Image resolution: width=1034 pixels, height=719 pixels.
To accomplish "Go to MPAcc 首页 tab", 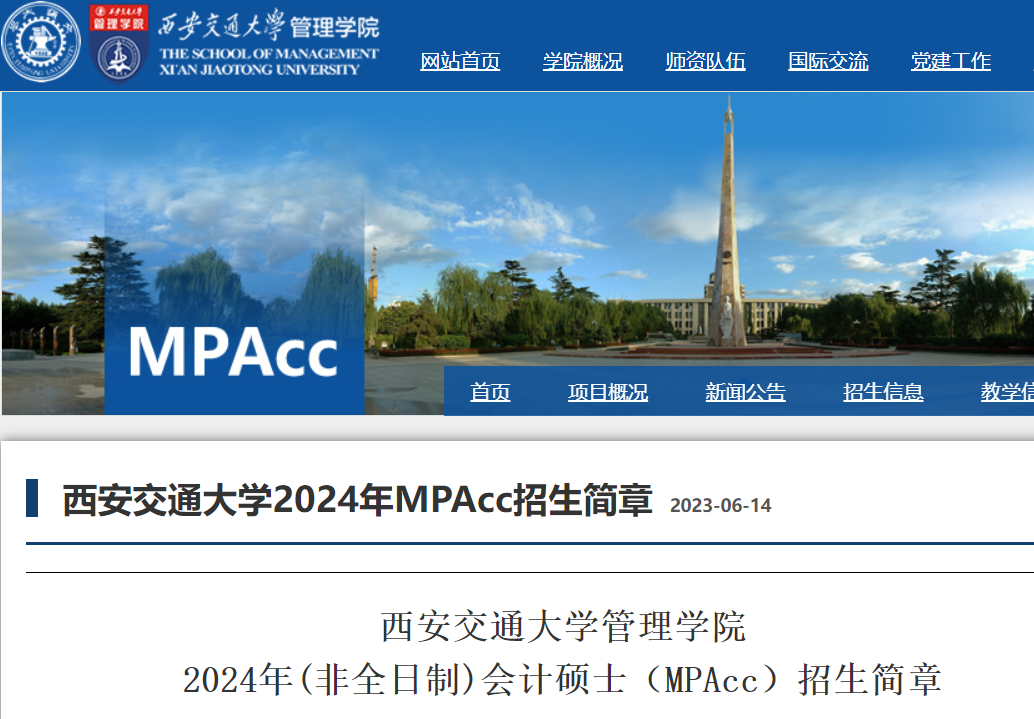I will [490, 392].
